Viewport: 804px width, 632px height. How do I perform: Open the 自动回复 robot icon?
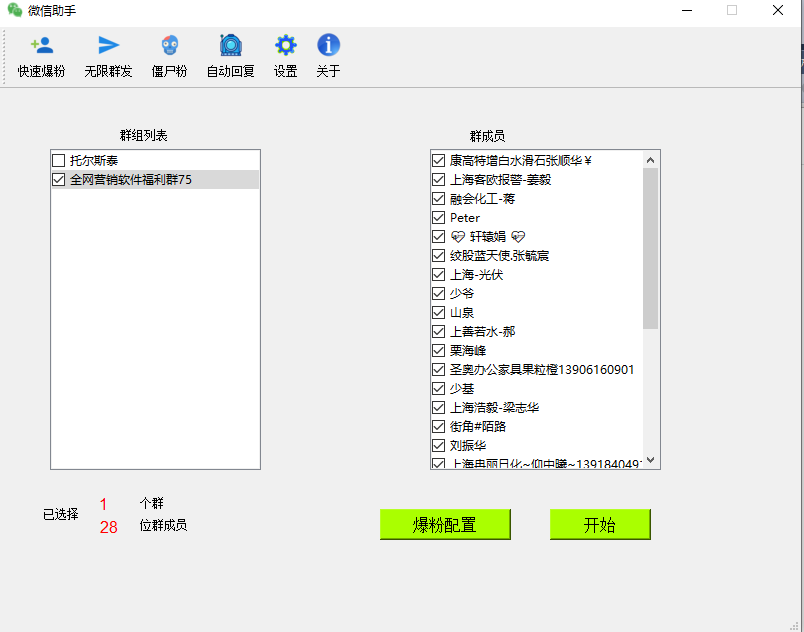(231, 46)
